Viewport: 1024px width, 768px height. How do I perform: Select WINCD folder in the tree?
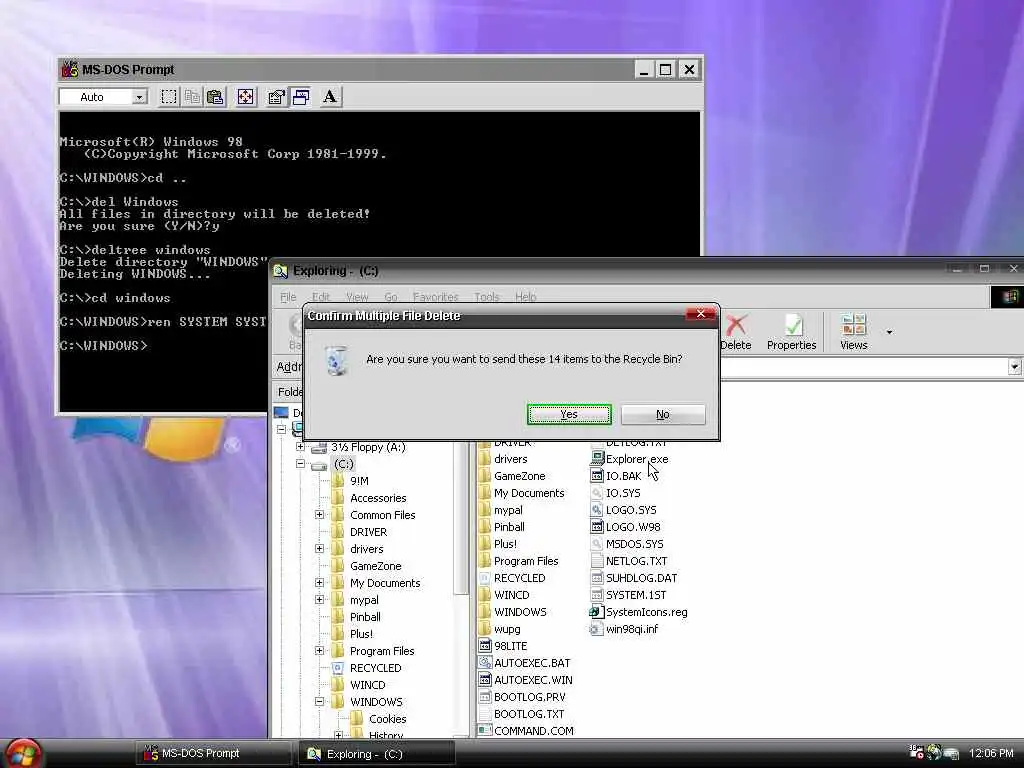368,684
